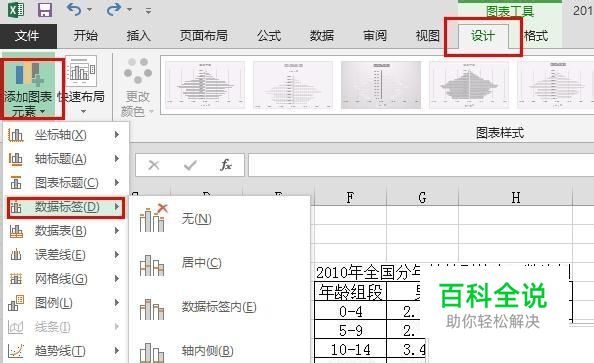Click the 坐标轴 axes menu icon
The image size is (594, 363).
pos(16,135)
